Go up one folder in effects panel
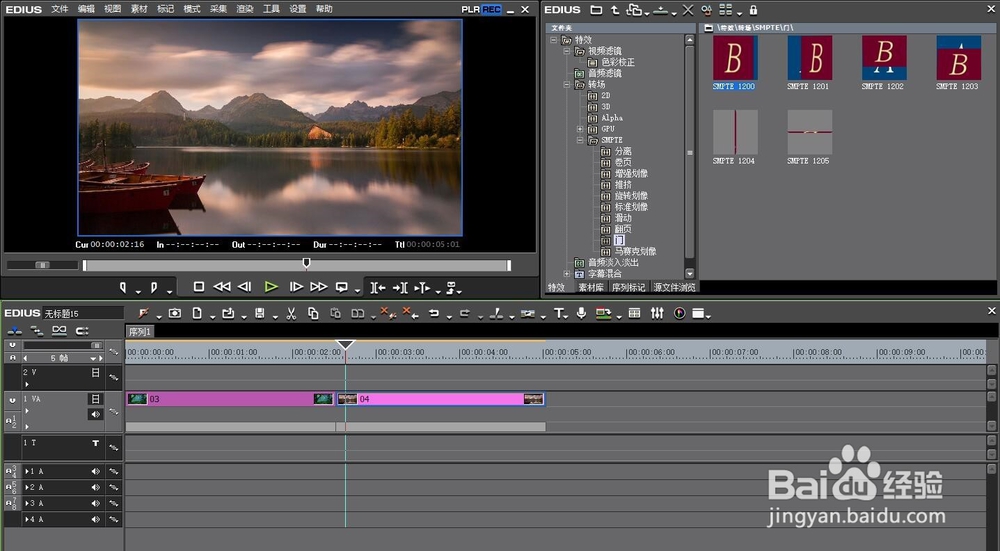The height and width of the screenshot is (551, 1000). (615, 10)
